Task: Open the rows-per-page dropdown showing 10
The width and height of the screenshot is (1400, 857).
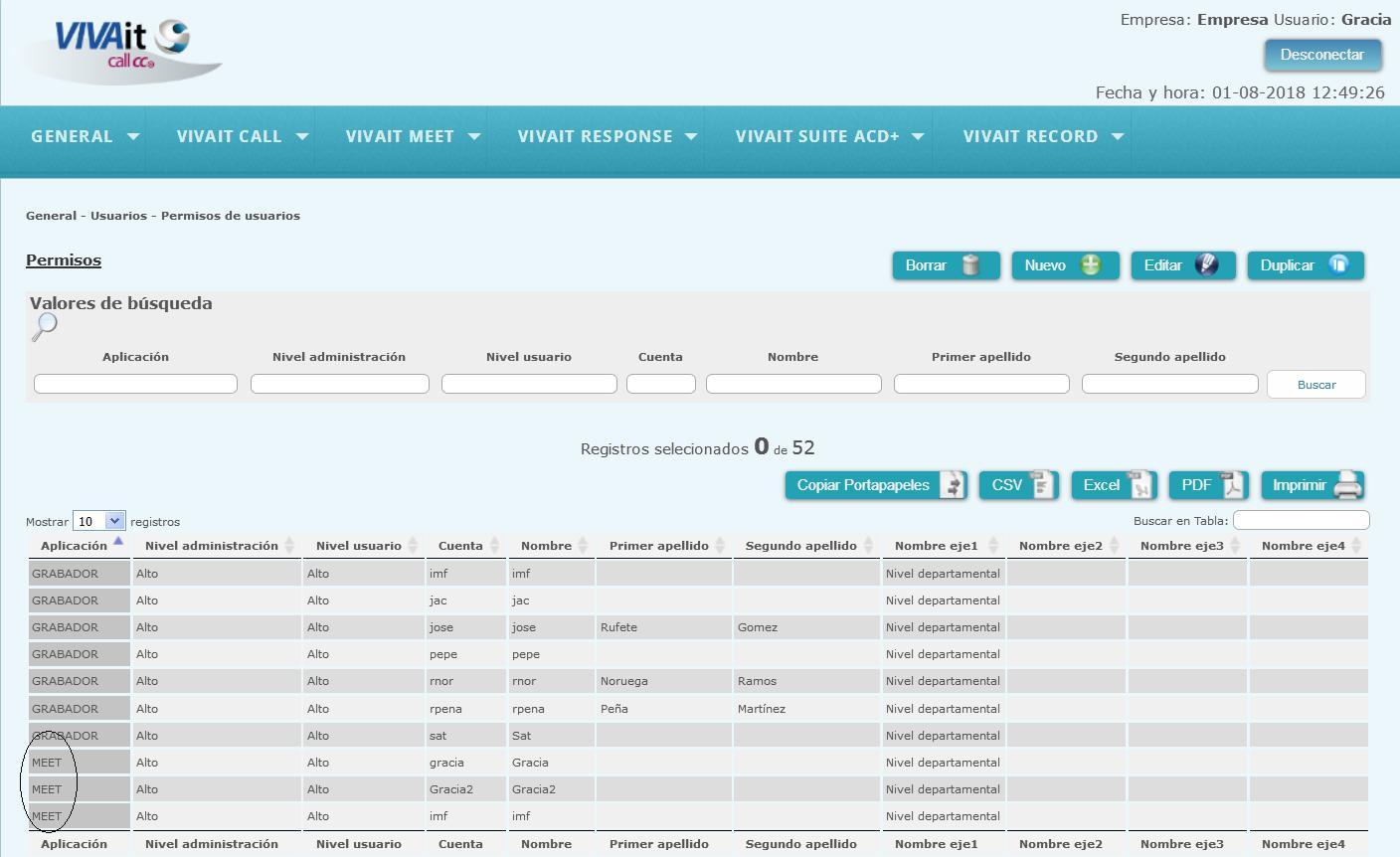Action: tap(99, 521)
